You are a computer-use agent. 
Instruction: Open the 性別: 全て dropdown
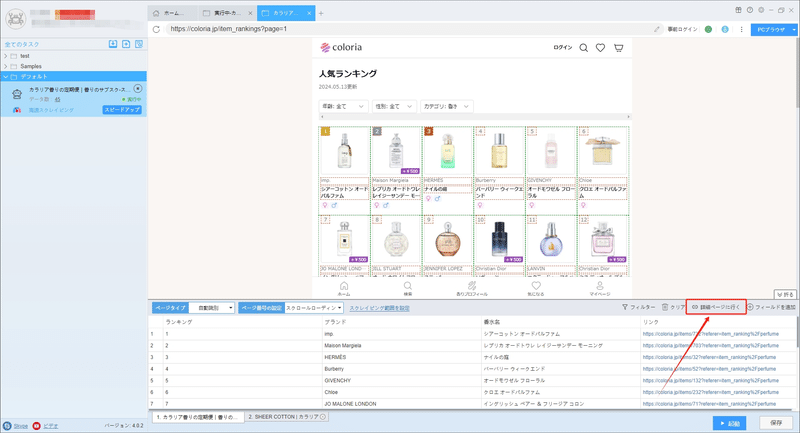coord(394,106)
